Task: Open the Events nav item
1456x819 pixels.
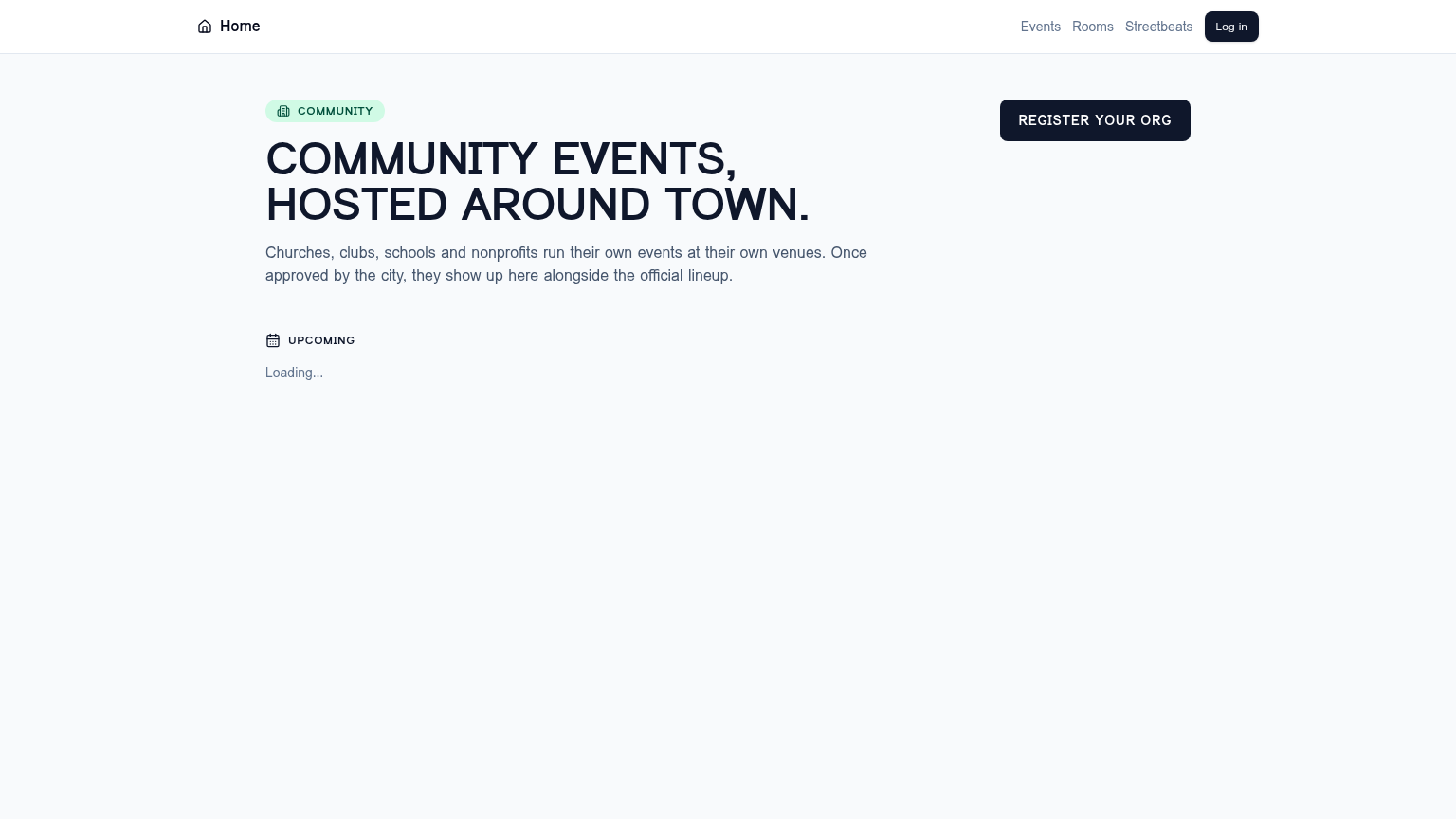Action: click(x=1040, y=27)
